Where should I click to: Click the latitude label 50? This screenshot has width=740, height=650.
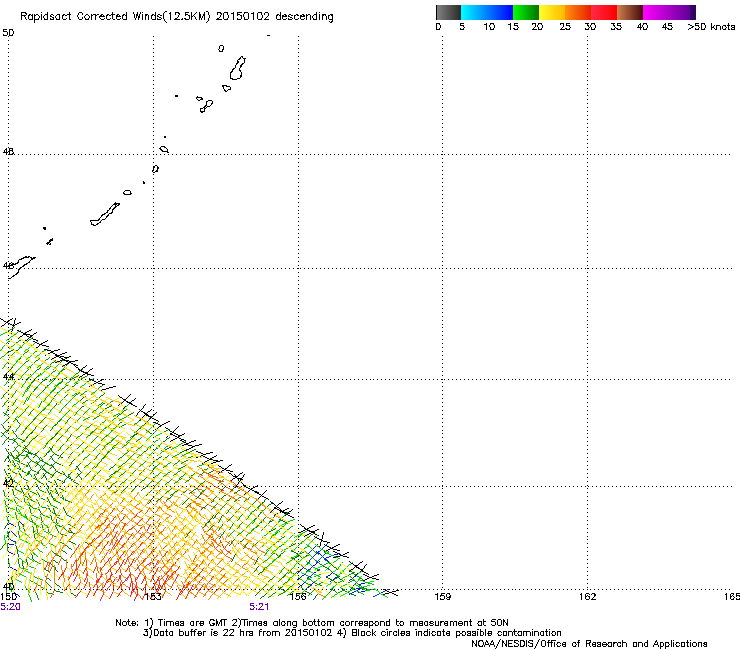[8, 33]
